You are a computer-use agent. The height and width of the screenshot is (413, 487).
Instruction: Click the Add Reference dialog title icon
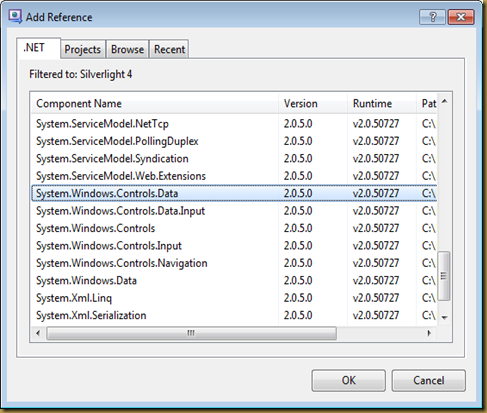pyautogui.click(x=15, y=16)
